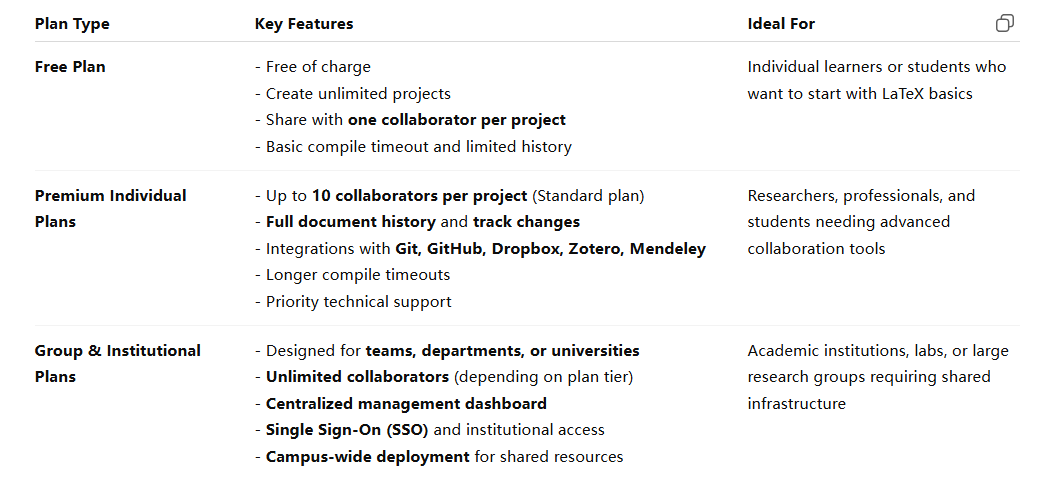1054x485 pixels.
Task: Click 'Centralized management dashboard' text
Action: pyautogui.click(x=406, y=404)
